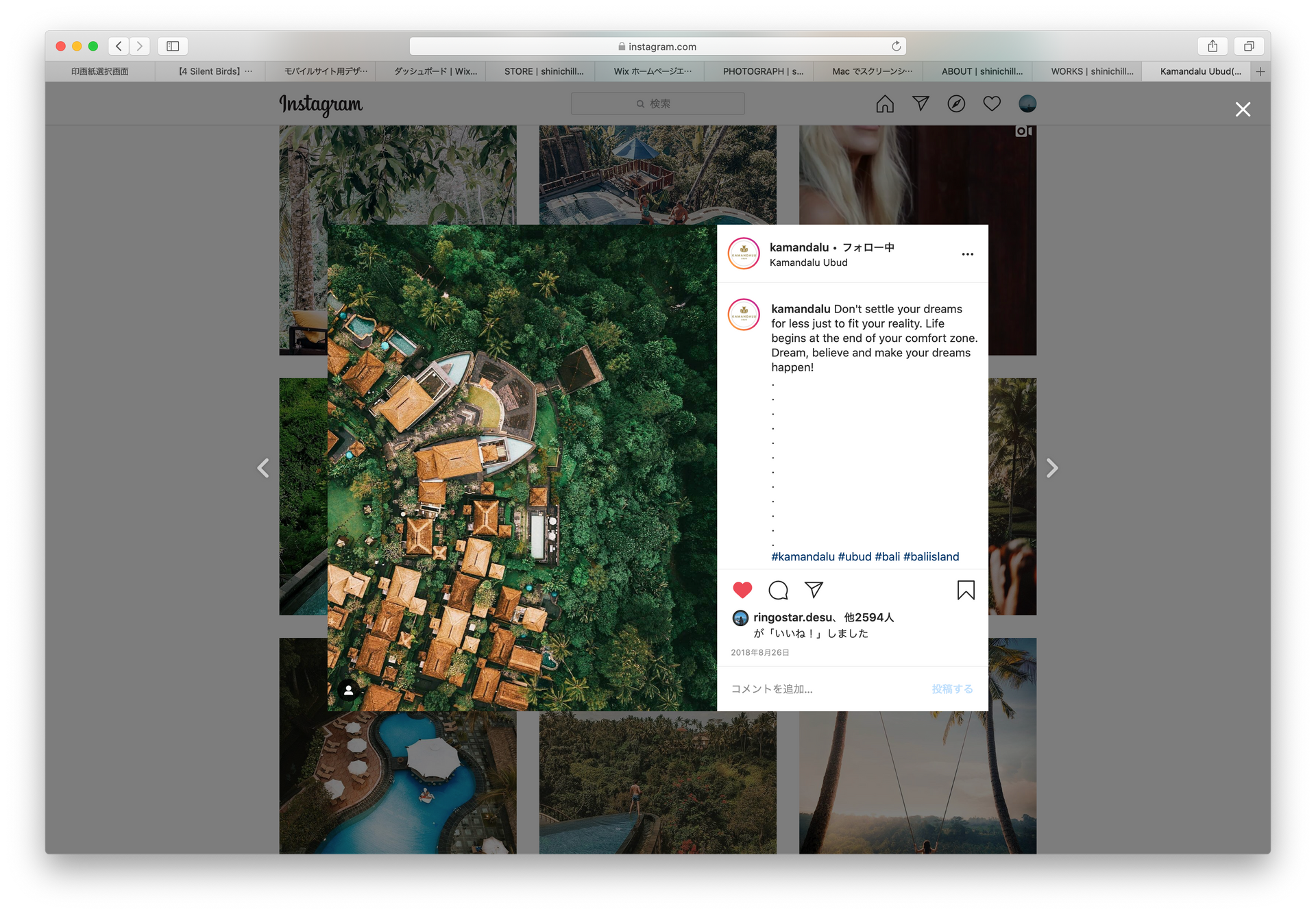Image resolution: width=1316 pixels, height=914 pixels.
Task: Open ringostar.desu profile link
Action: coord(792,617)
